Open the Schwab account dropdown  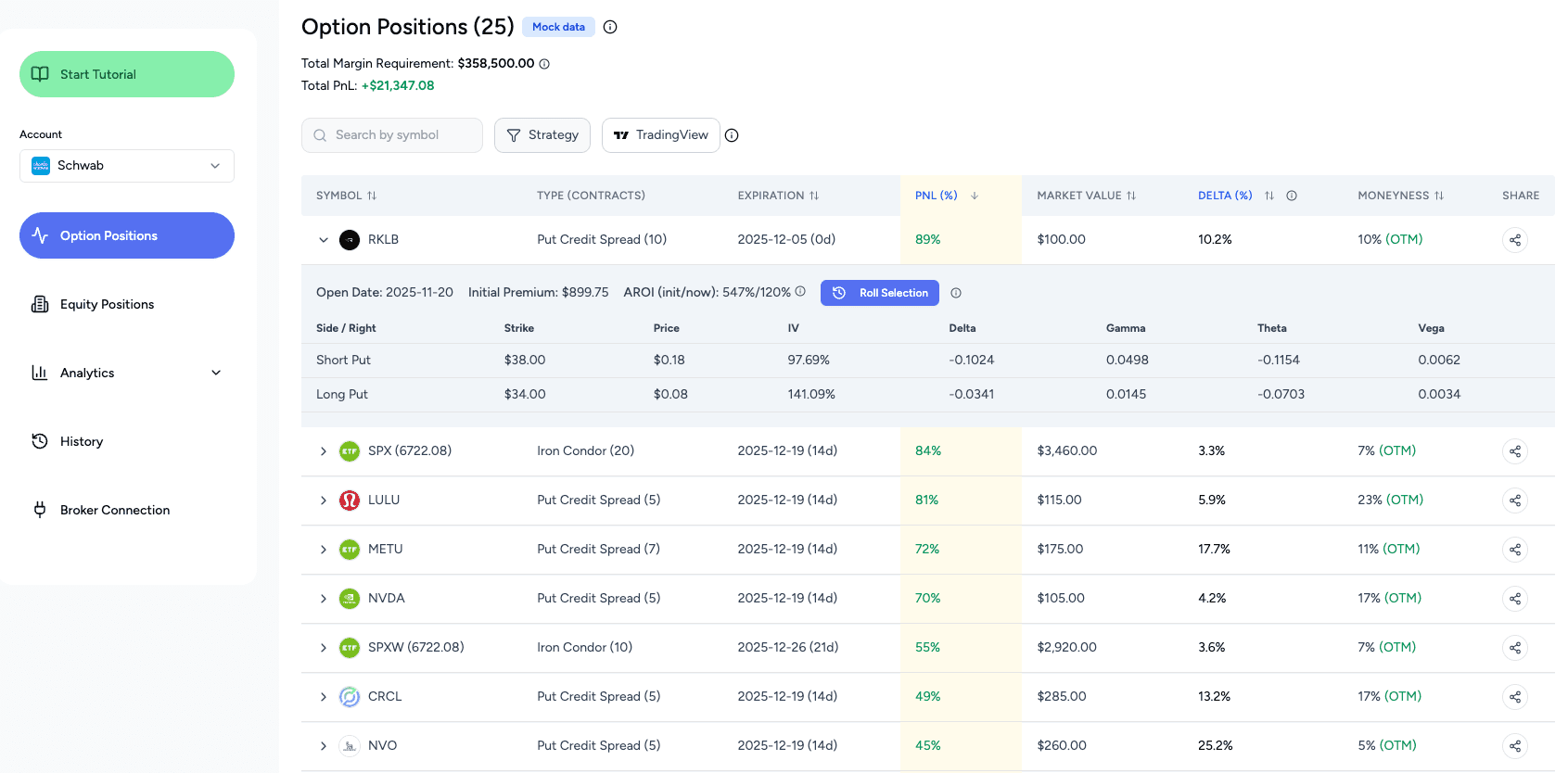[127, 166]
